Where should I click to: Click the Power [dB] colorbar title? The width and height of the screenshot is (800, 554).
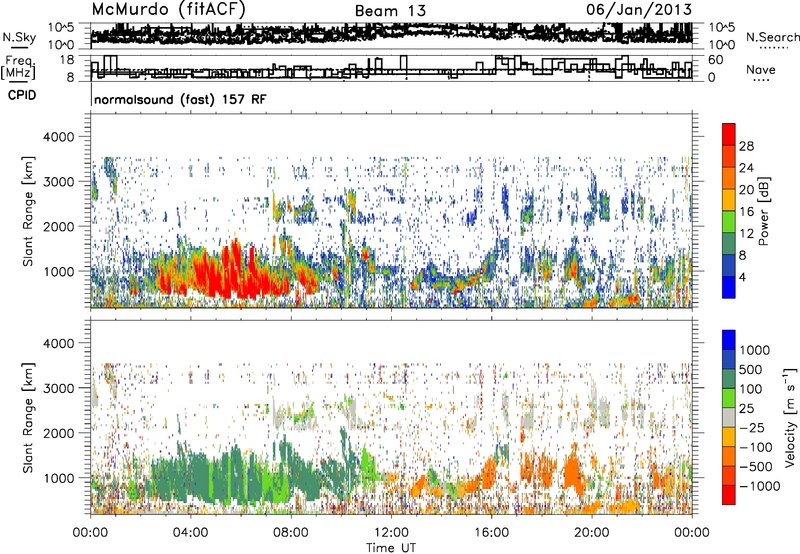(764, 211)
